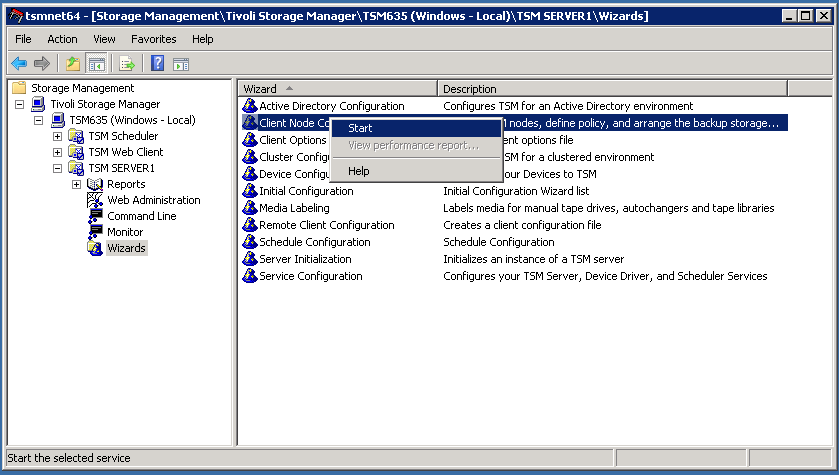Select the Monitor label in the tree
The image size is (839, 475).
coord(125,232)
